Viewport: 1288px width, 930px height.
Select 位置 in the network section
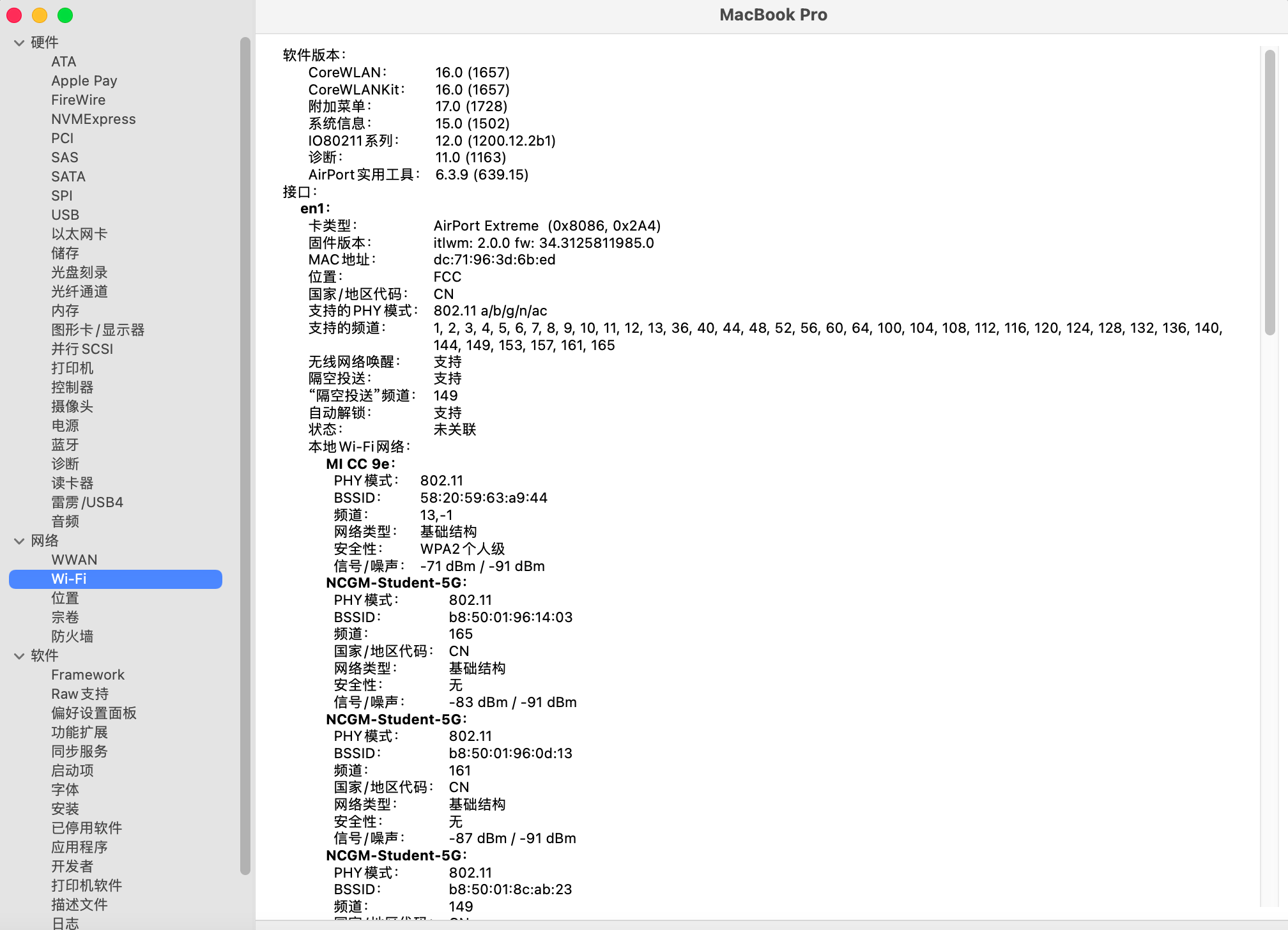(x=65, y=598)
